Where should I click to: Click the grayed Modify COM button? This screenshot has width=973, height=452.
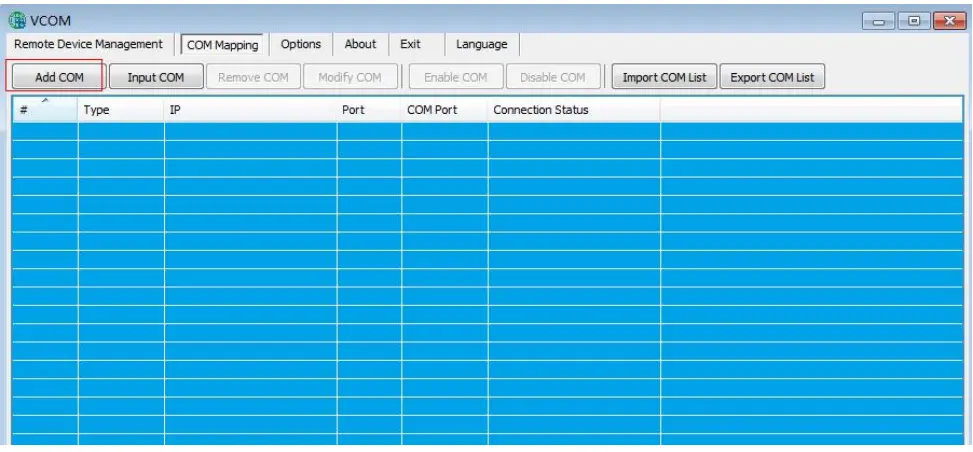click(x=350, y=77)
